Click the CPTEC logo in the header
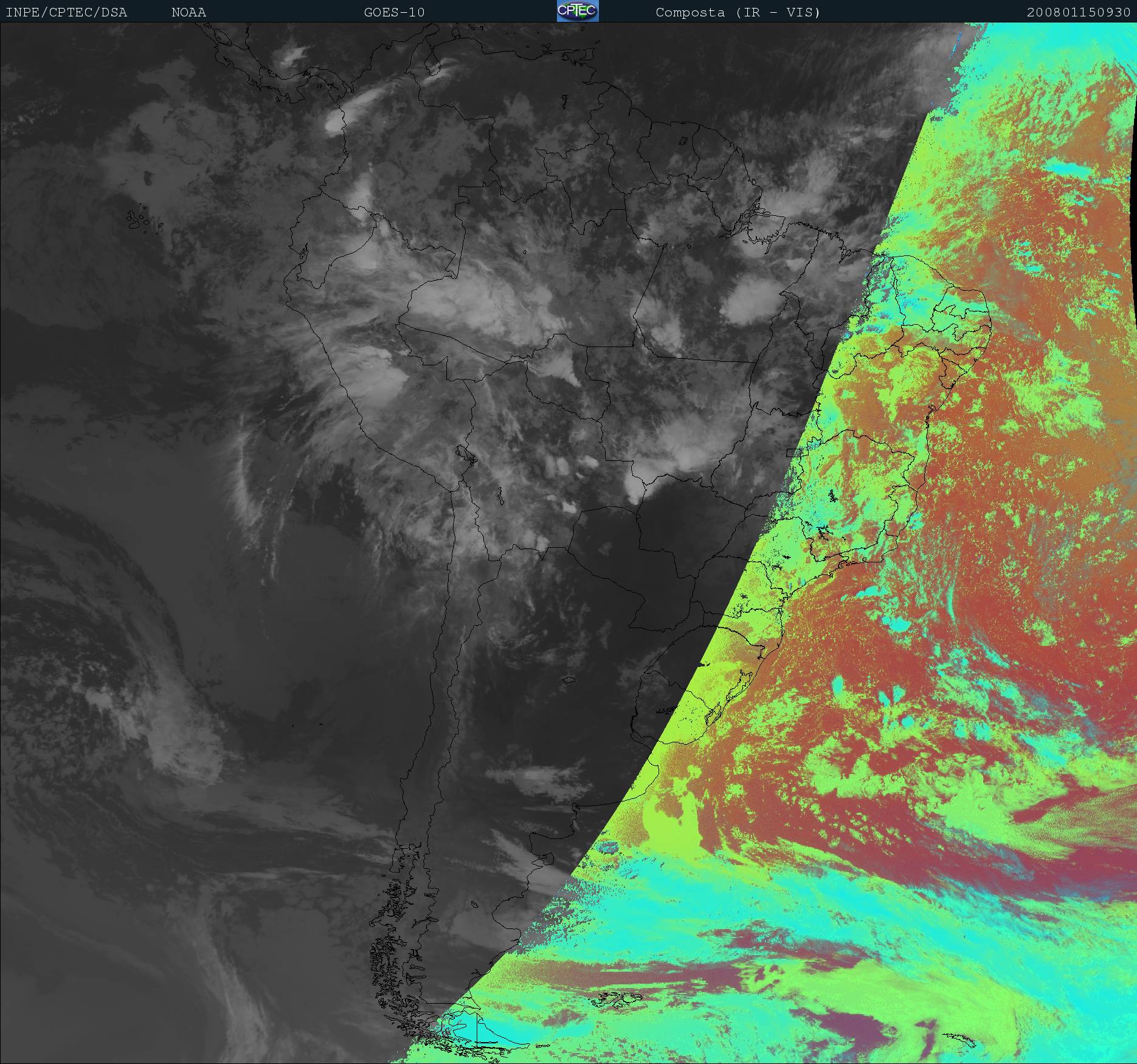The image size is (1137, 1064). 577,12
